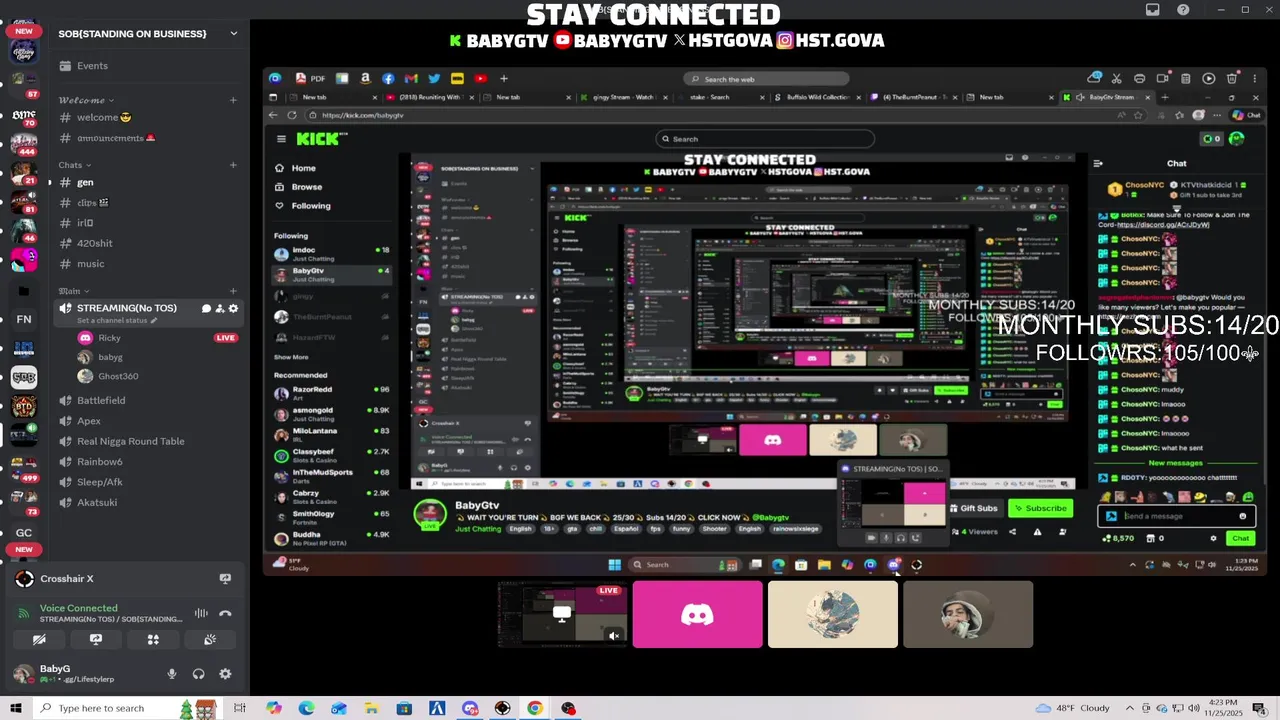Viewport: 1280px width, 720px height.
Task: Switch to the gen channel
Action: coord(149,182)
